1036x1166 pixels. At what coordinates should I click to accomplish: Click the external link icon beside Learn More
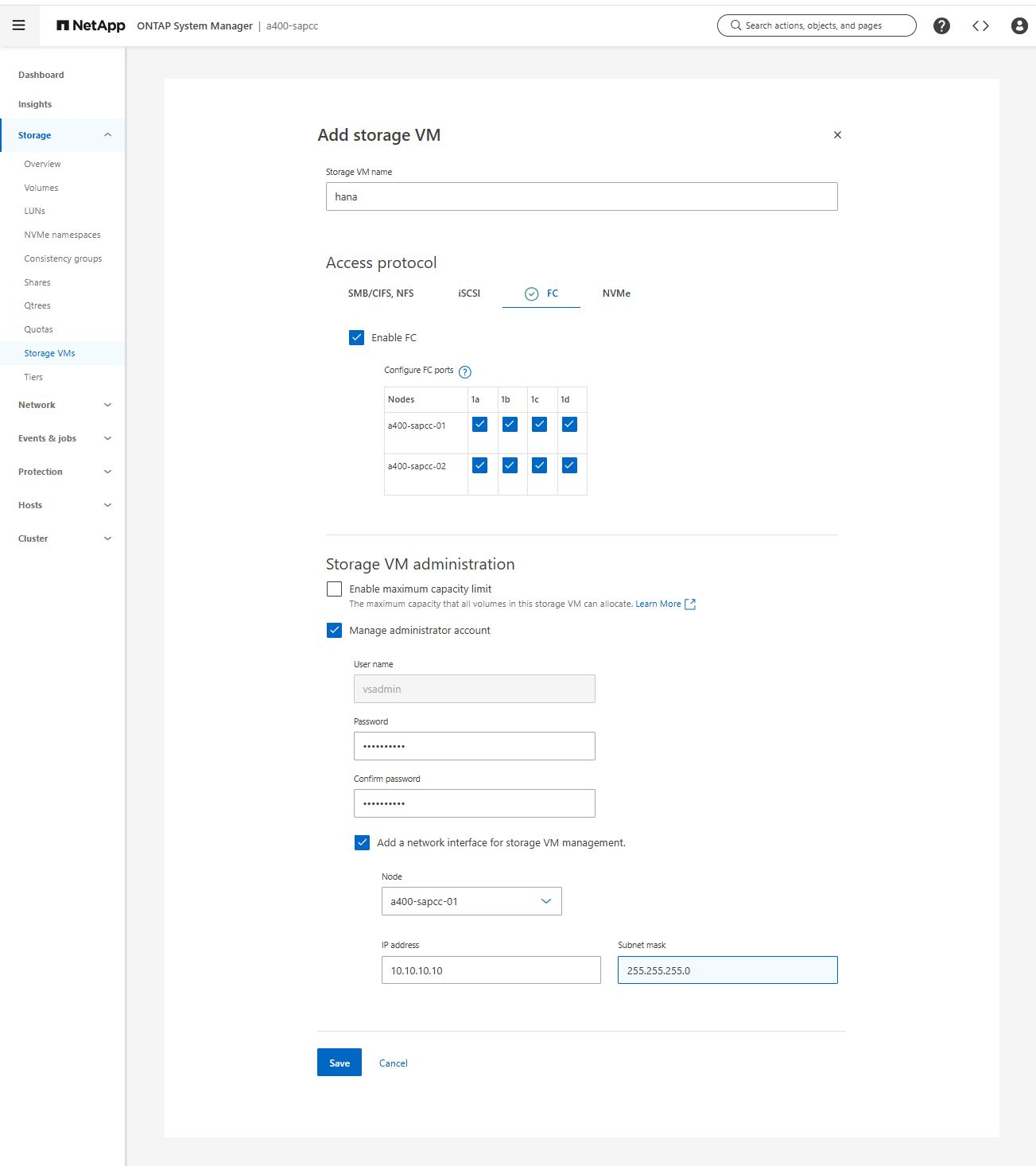pos(690,604)
